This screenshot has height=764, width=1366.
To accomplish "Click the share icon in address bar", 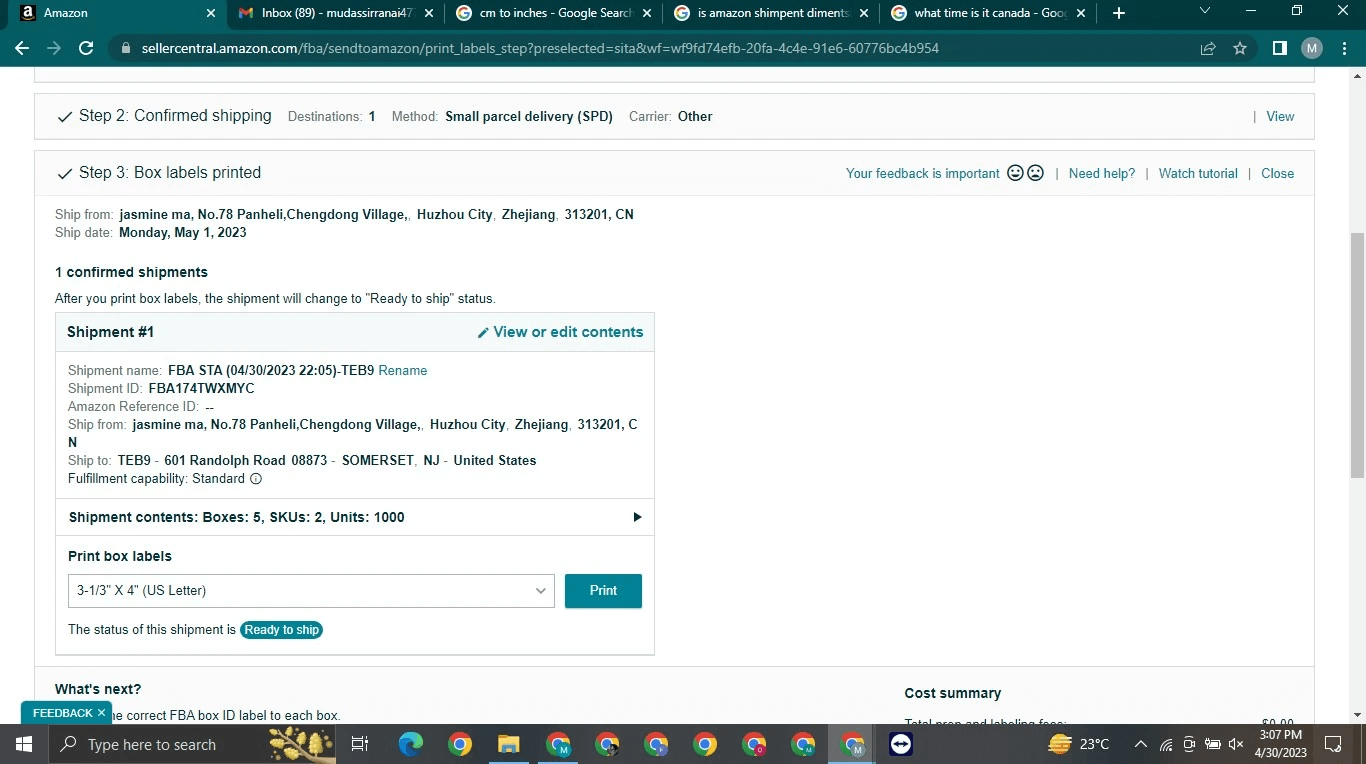I will coord(1208,48).
